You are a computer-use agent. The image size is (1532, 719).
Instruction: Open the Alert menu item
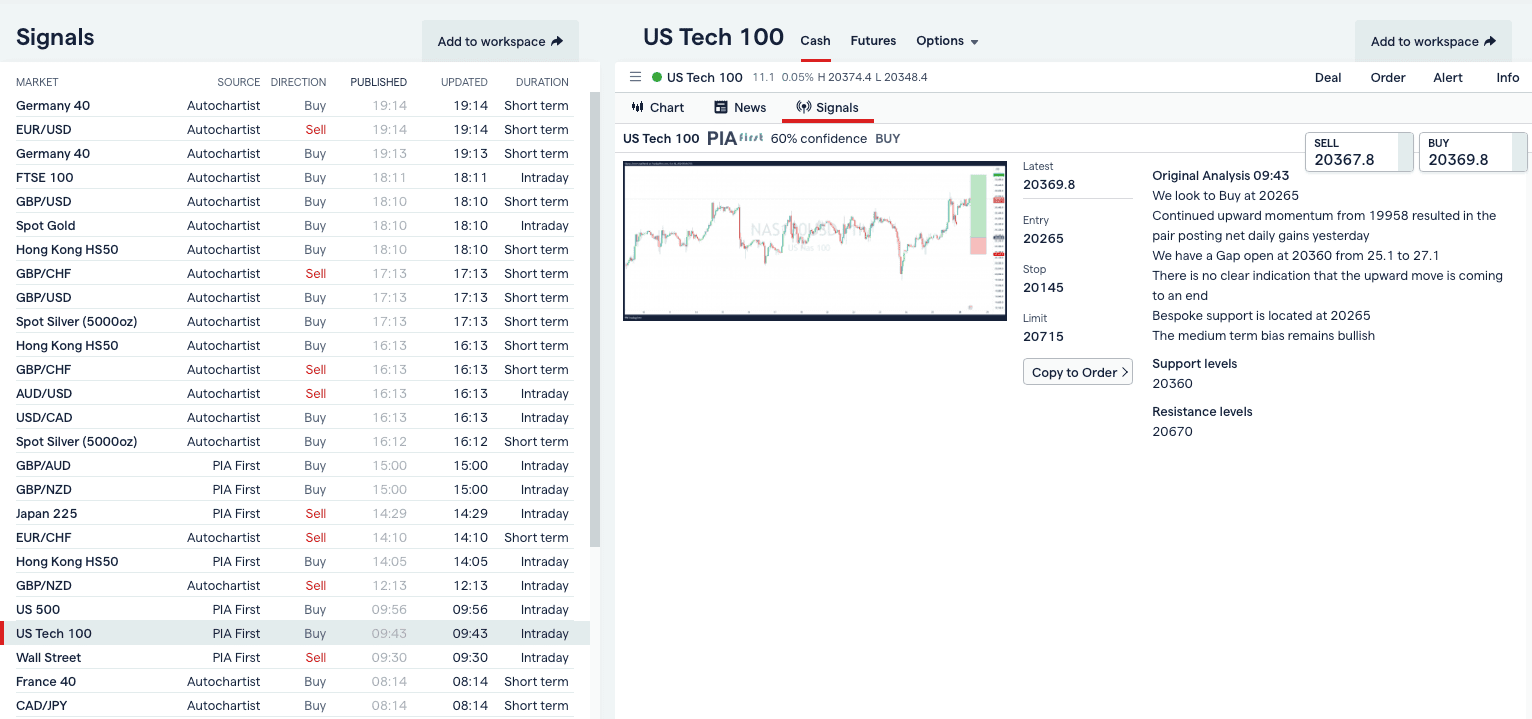coord(1448,77)
